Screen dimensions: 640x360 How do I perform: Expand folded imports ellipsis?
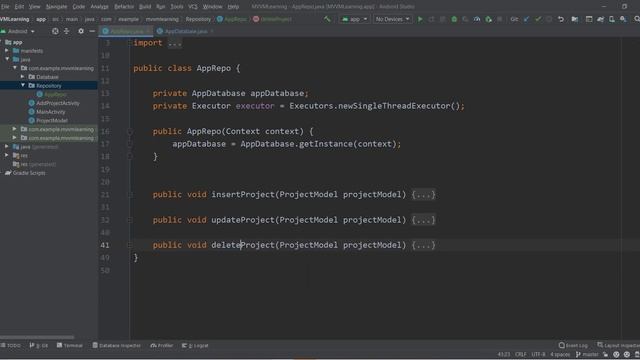coord(175,43)
